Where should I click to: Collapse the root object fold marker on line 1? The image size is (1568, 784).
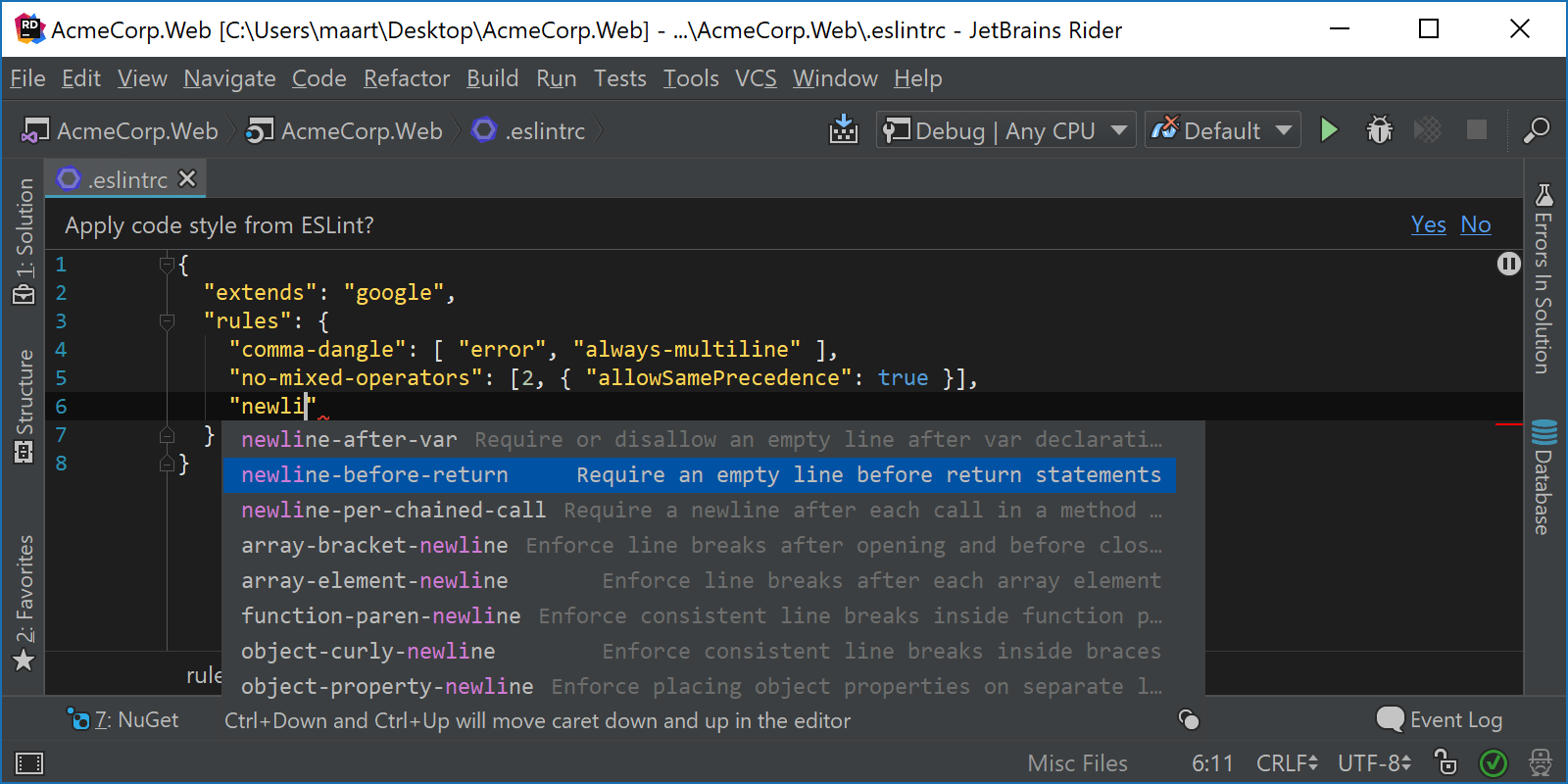point(167,264)
